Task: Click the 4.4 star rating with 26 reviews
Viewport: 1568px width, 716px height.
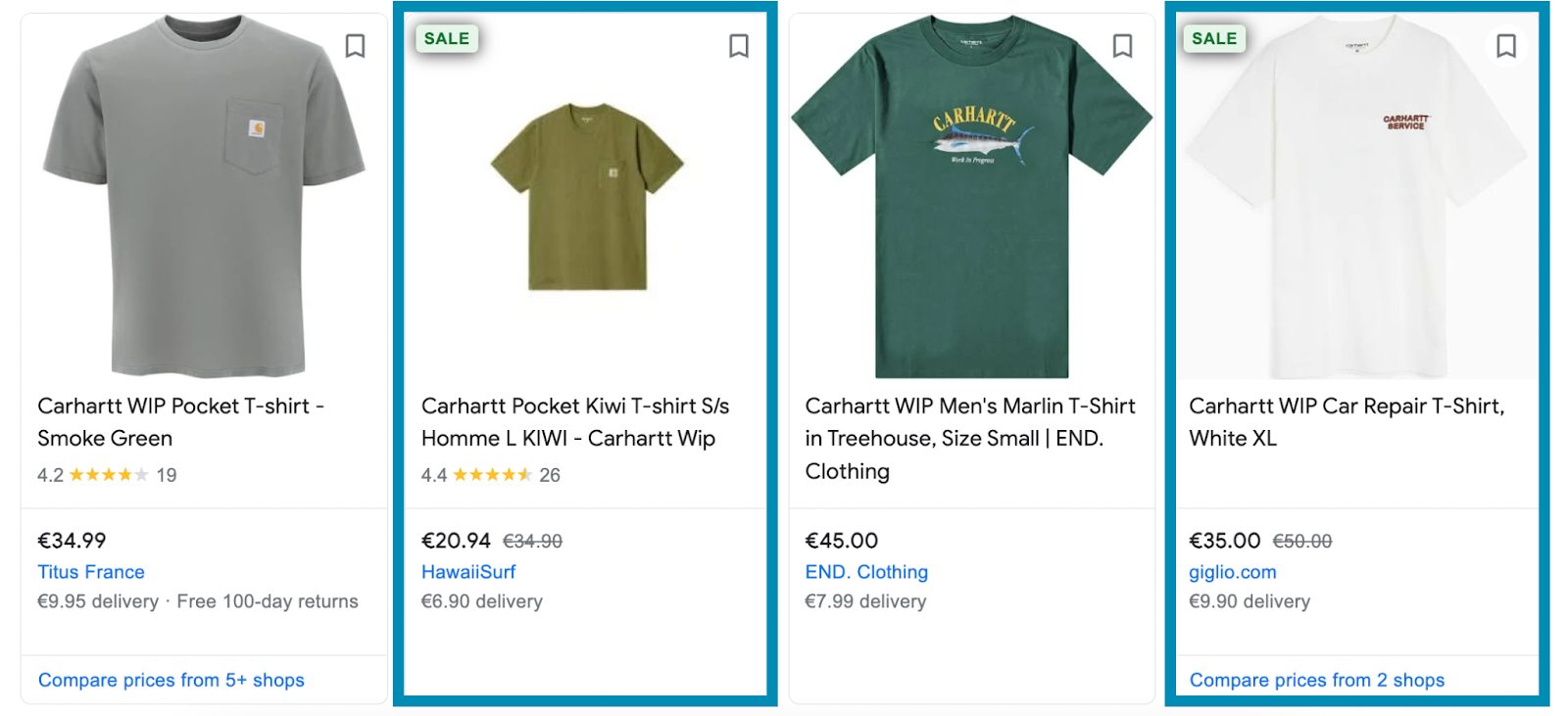Action: (491, 475)
